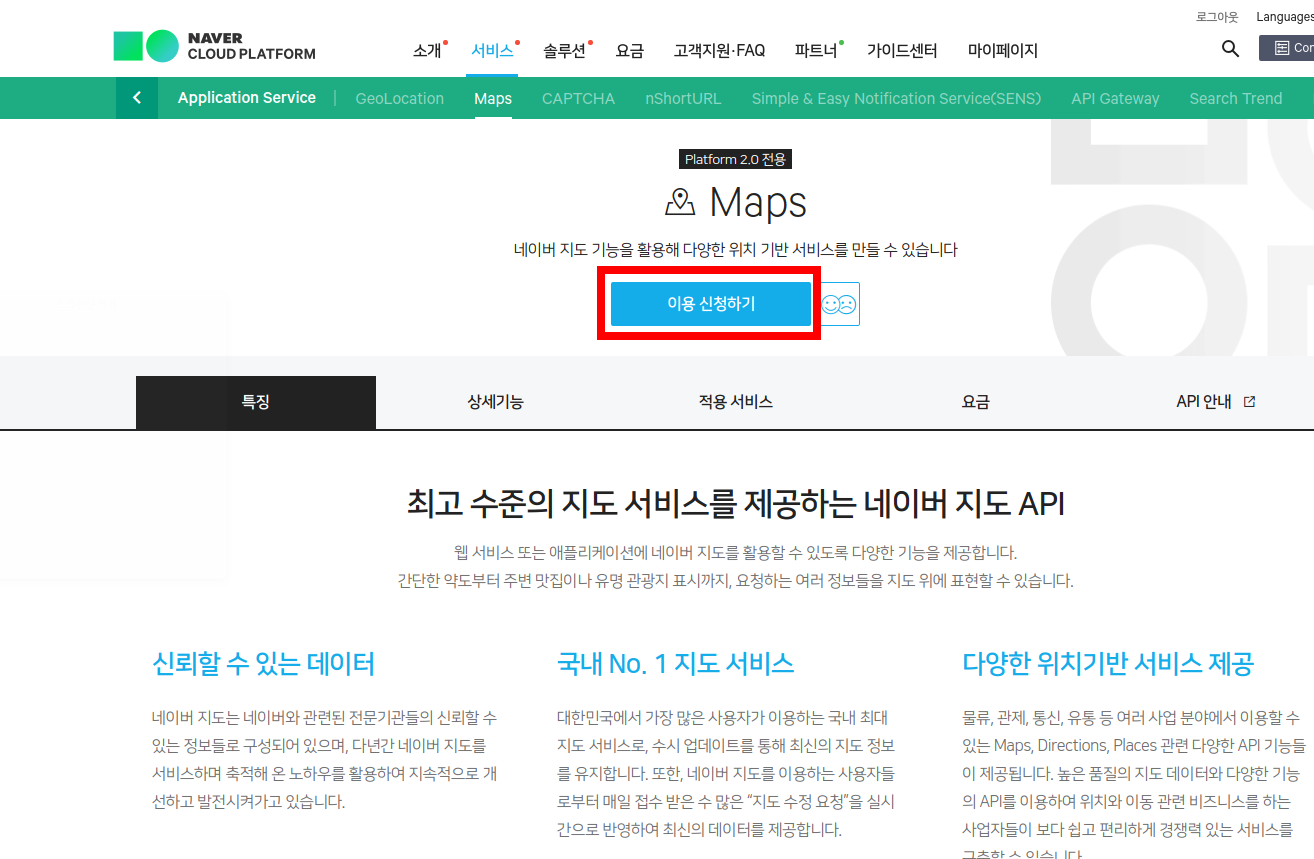Screen dimensions: 1314x859
Task: Open the 가이드센터 menu
Action: (x=903, y=50)
